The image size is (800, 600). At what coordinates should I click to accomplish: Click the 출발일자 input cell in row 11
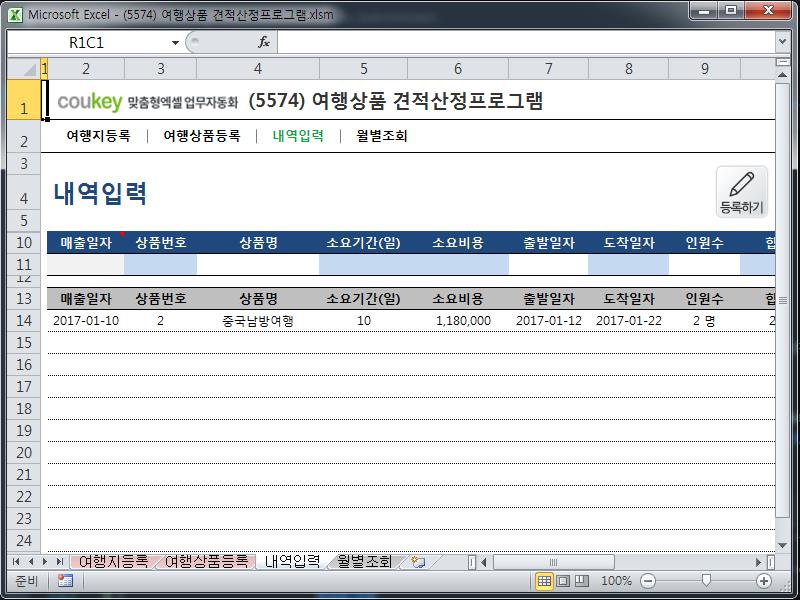[548, 264]
